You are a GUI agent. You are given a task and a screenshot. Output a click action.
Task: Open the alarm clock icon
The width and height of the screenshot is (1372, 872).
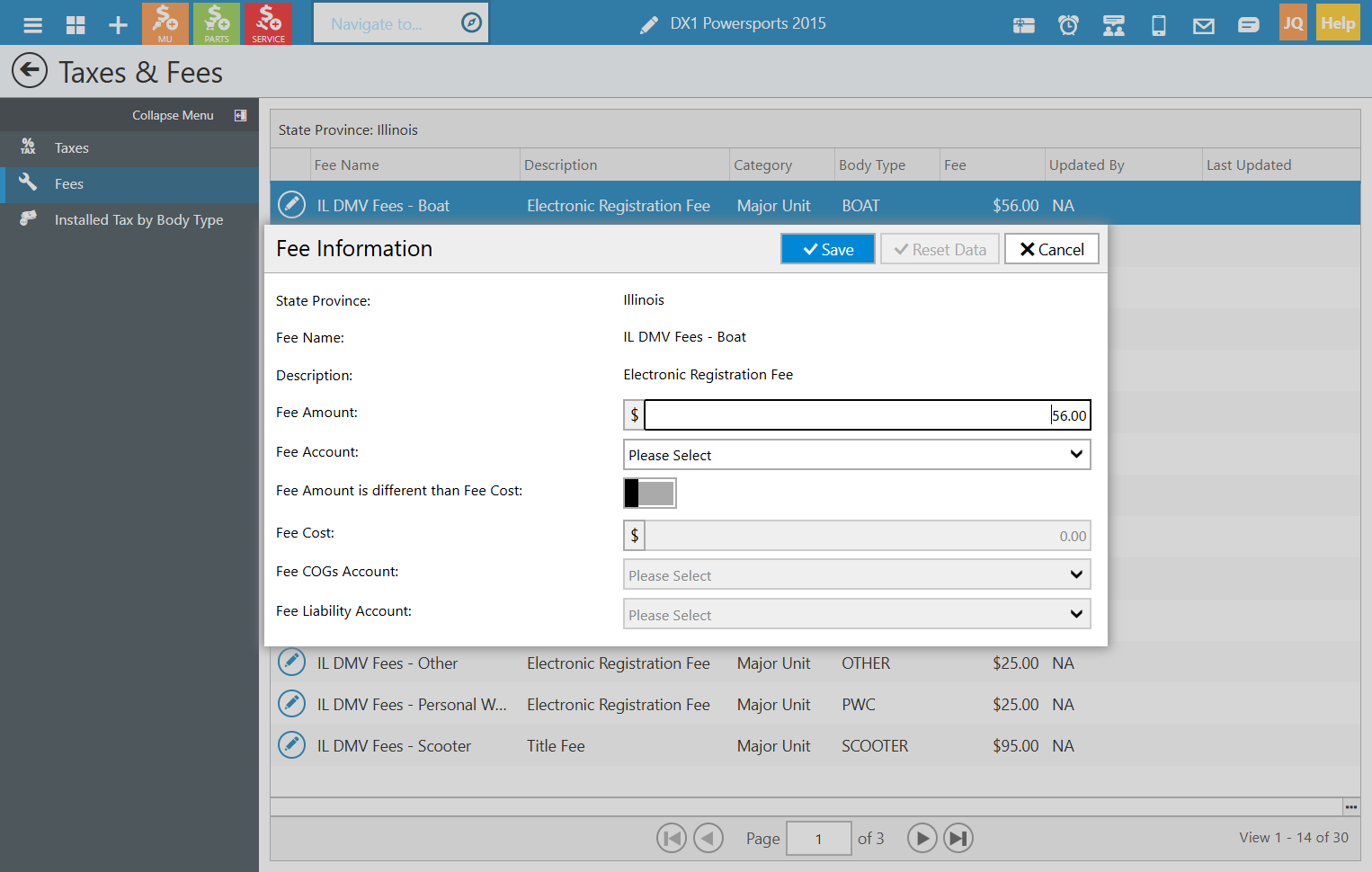click(x=1068, y=25)
